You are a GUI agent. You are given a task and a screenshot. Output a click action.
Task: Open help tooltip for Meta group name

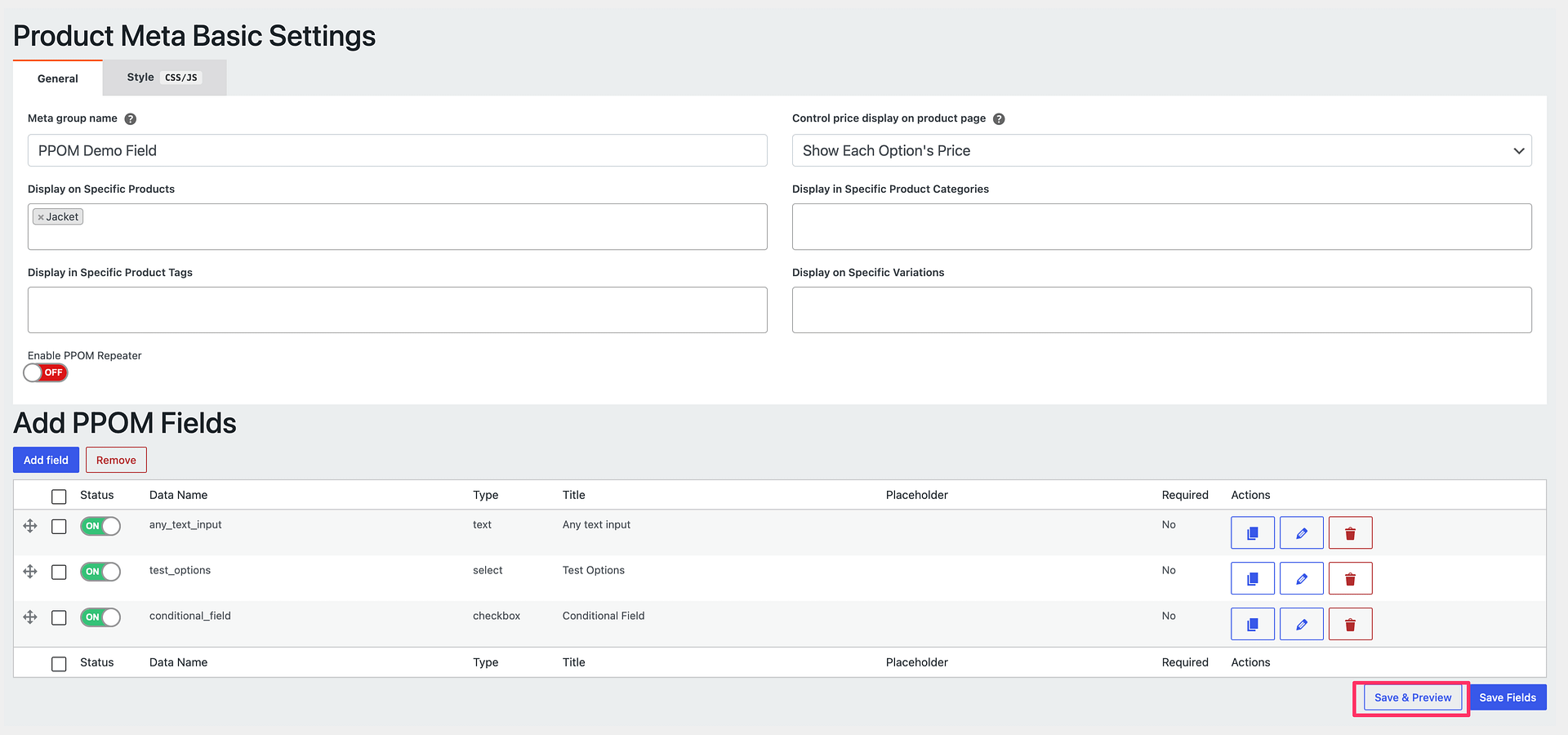tap(130, 119)
